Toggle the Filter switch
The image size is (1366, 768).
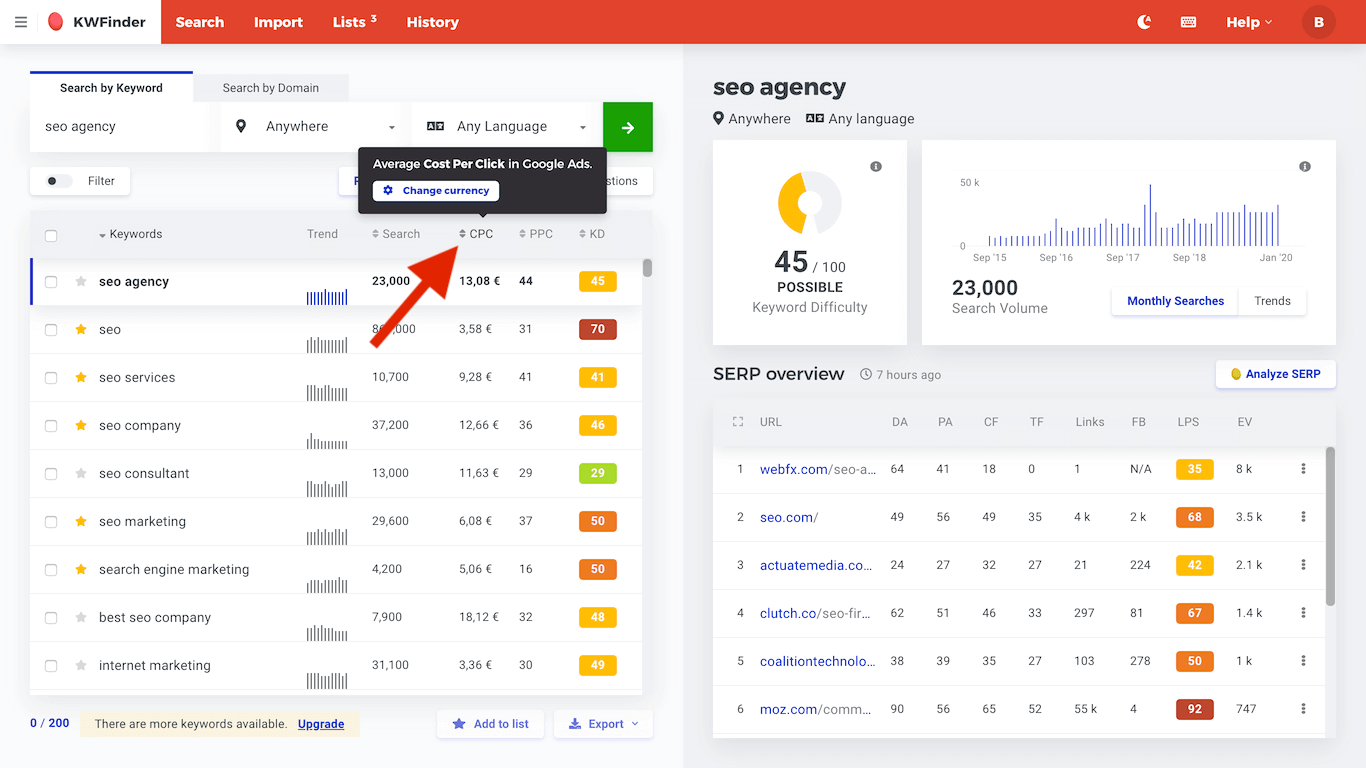pyautogui.click(x=60, y=181)
